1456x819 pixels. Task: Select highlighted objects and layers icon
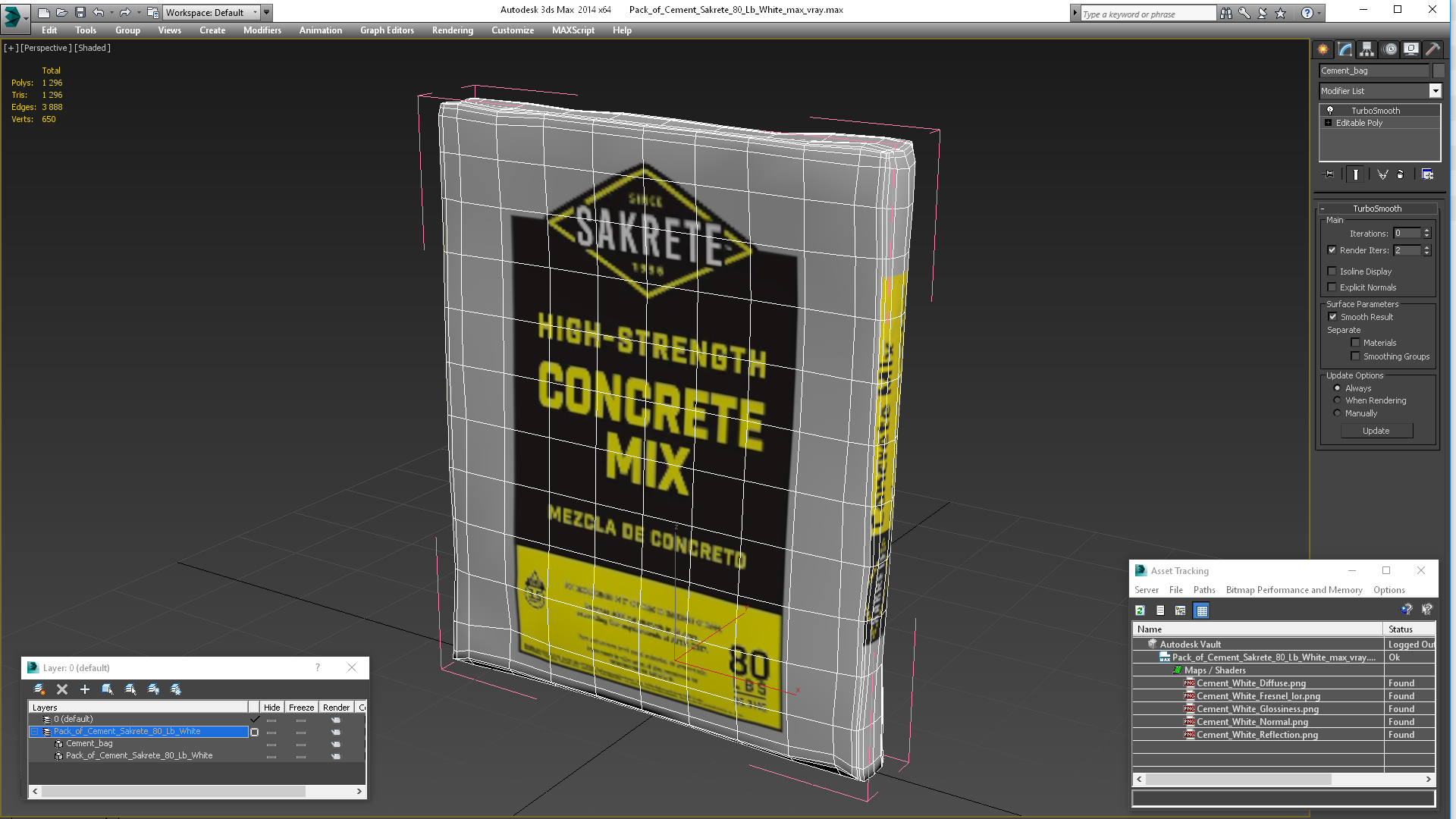pos(108,689)
